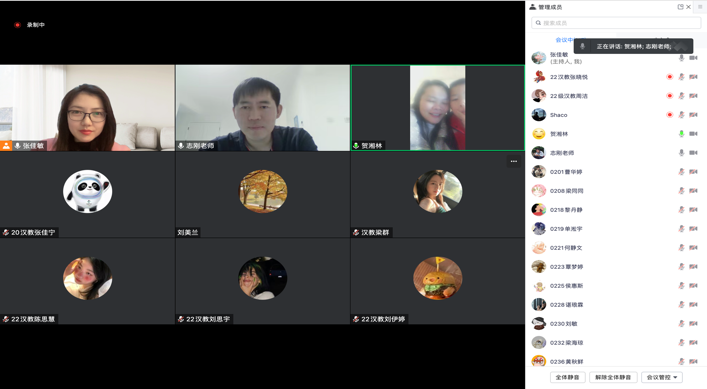Unmute 0230 刘敏's microphone

coord(681,324)
